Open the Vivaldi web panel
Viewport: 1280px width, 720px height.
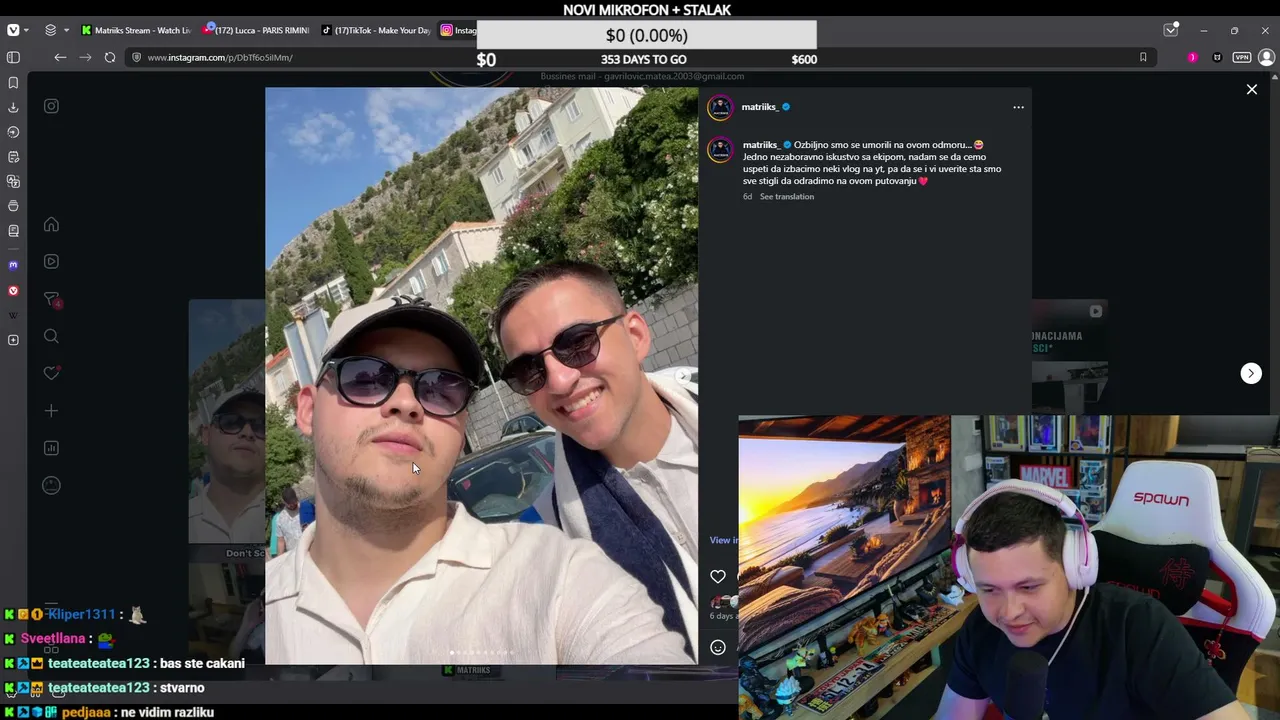coord(13,290)
